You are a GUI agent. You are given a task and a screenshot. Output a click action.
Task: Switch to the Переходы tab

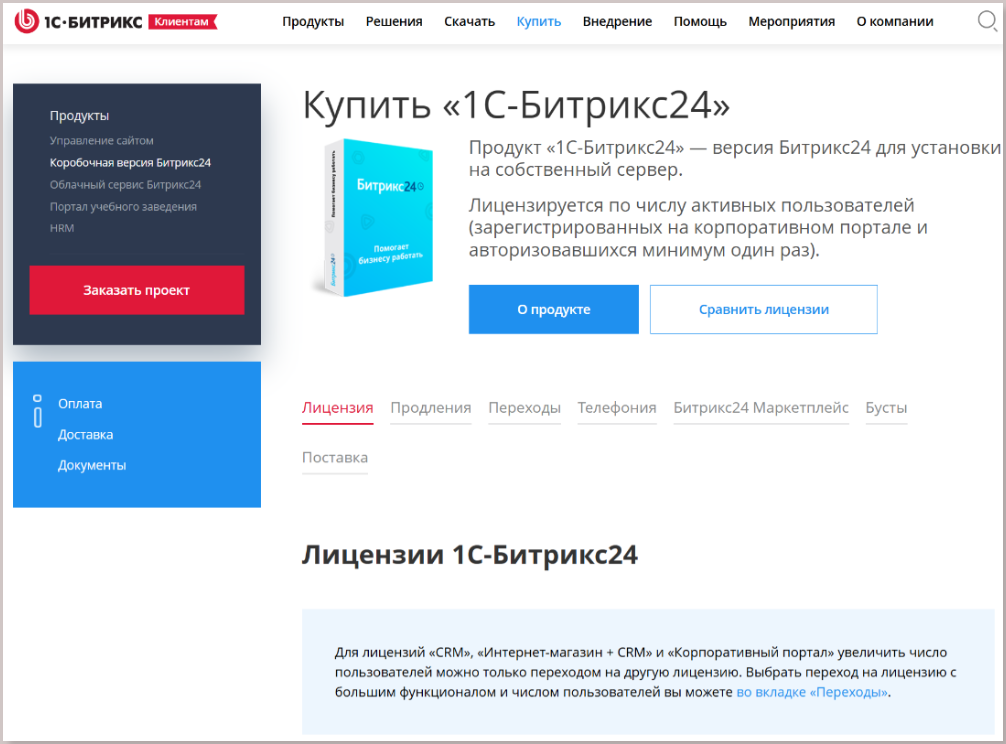pos(524,408)
